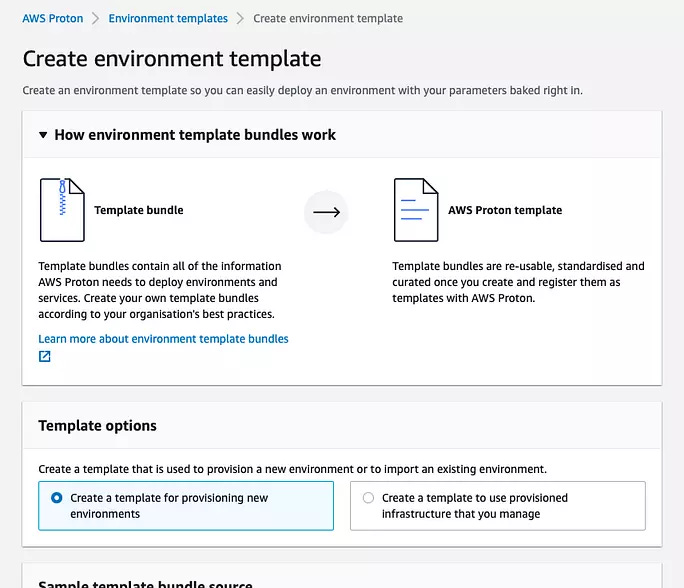Click the zipped Template bundle file icon
Viewport: 684px width, 588px height.
point(62,210)
